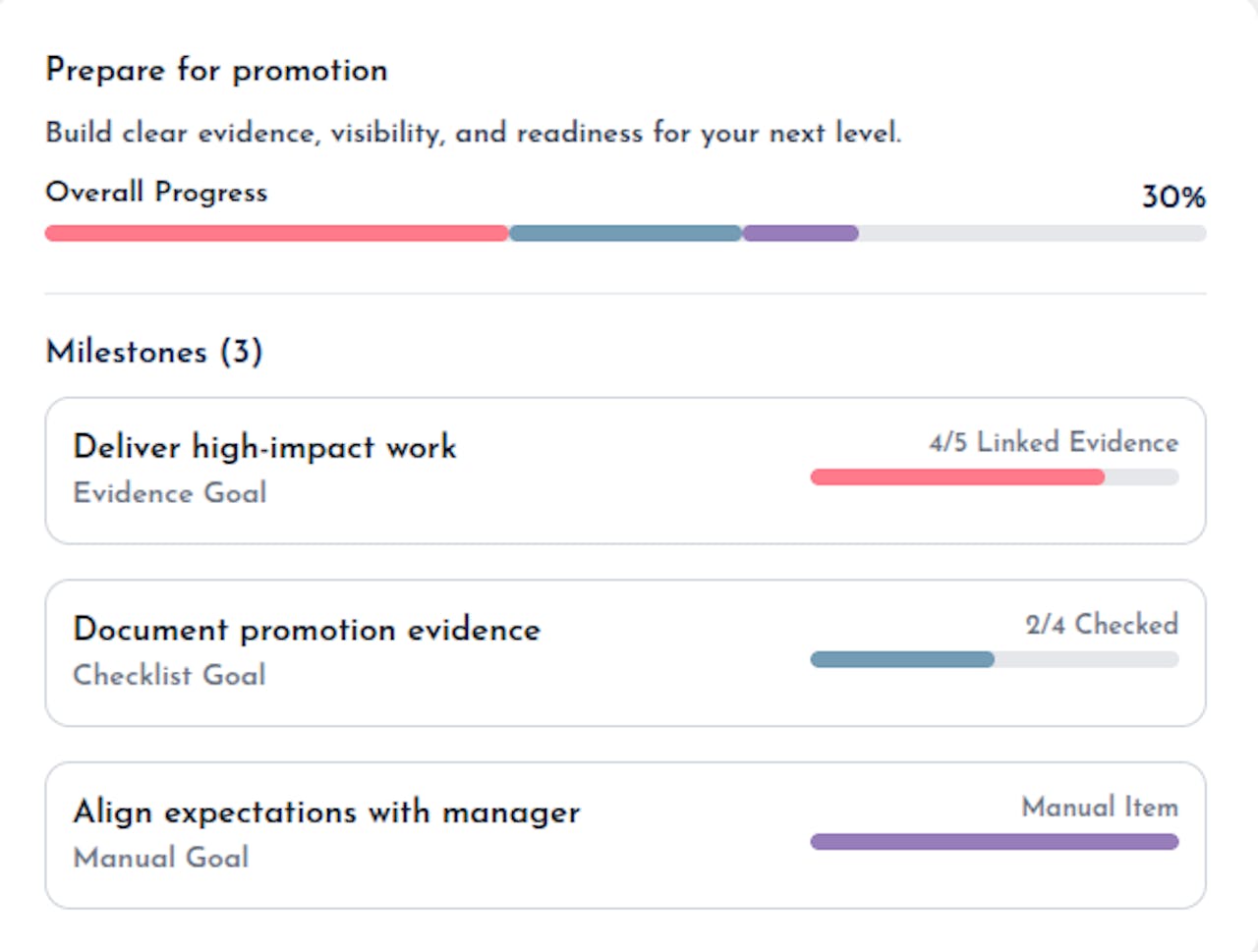Click the goal description starting "Build clear evidence"
The image size is (1258, 952).
click(473, 133)
